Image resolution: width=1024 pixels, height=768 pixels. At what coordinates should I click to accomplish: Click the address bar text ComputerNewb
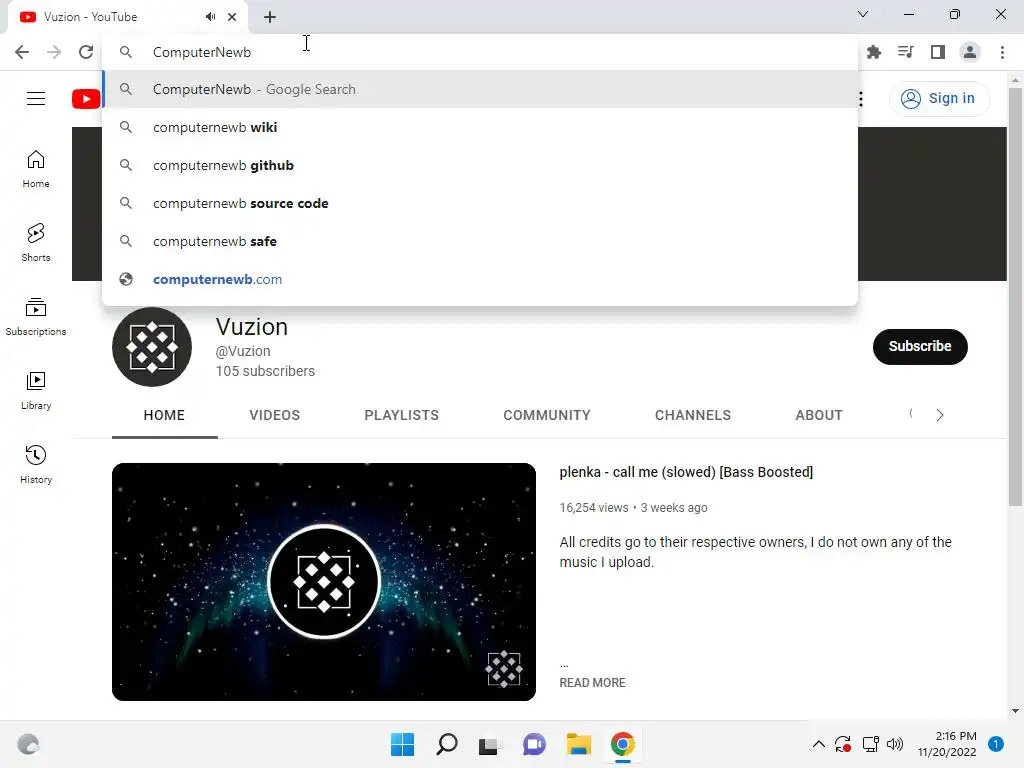(202, 52)
